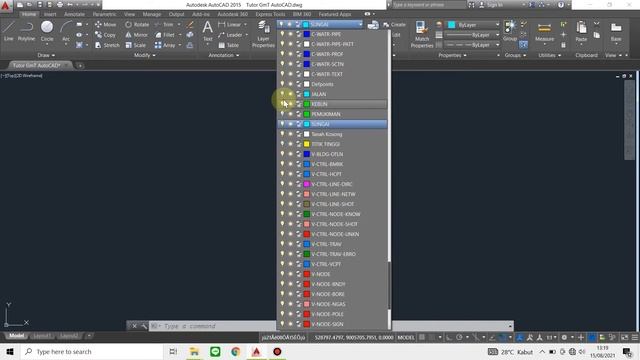Select the Circle tool

pyautogui.click(x=47, y=31)
